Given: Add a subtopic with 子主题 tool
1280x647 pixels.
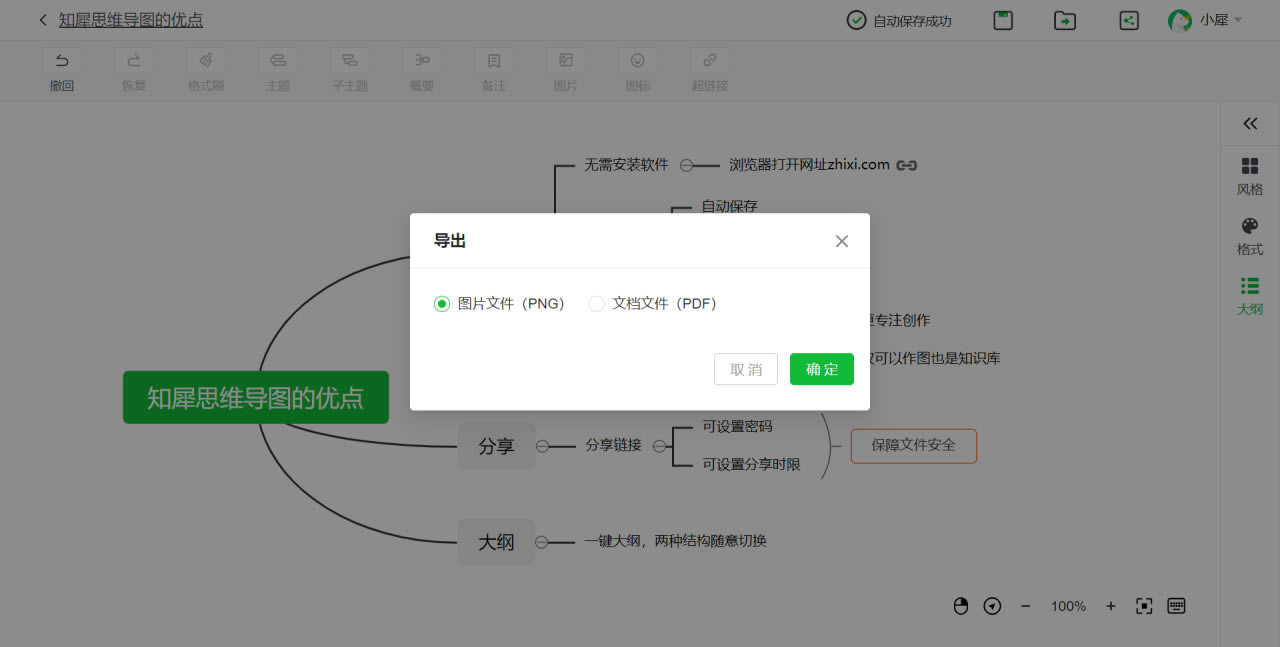Looking at the screenshot, I should 350,70.
